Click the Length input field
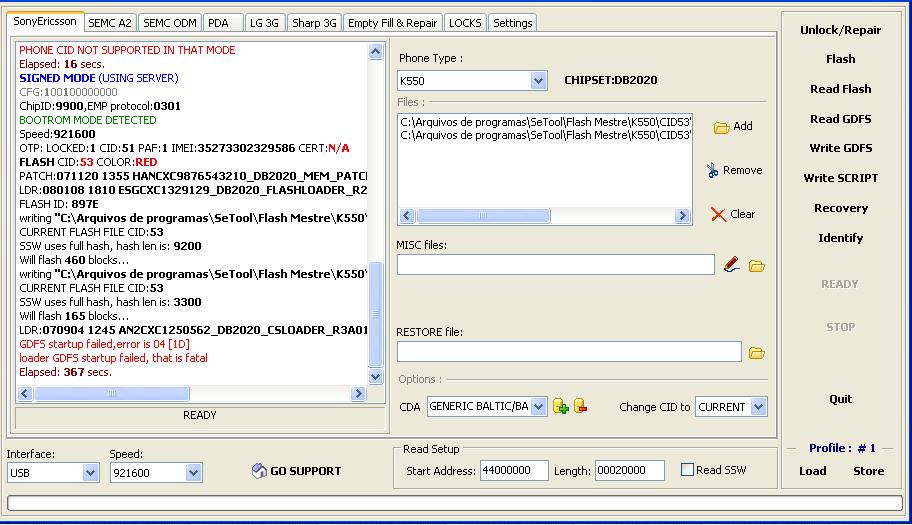The image size is (912, 525). [629, 470]
